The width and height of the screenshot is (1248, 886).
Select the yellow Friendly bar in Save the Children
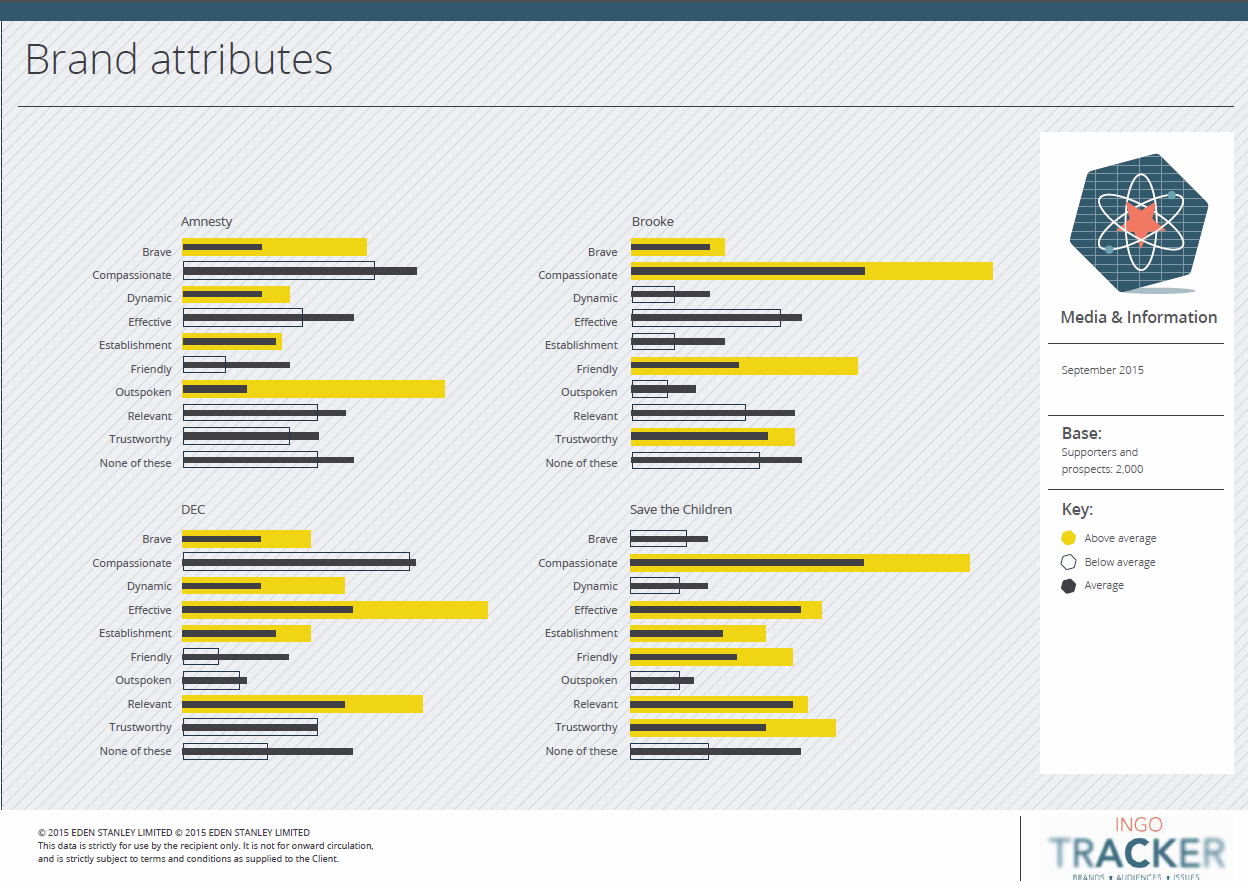click(x=711, y=657)
